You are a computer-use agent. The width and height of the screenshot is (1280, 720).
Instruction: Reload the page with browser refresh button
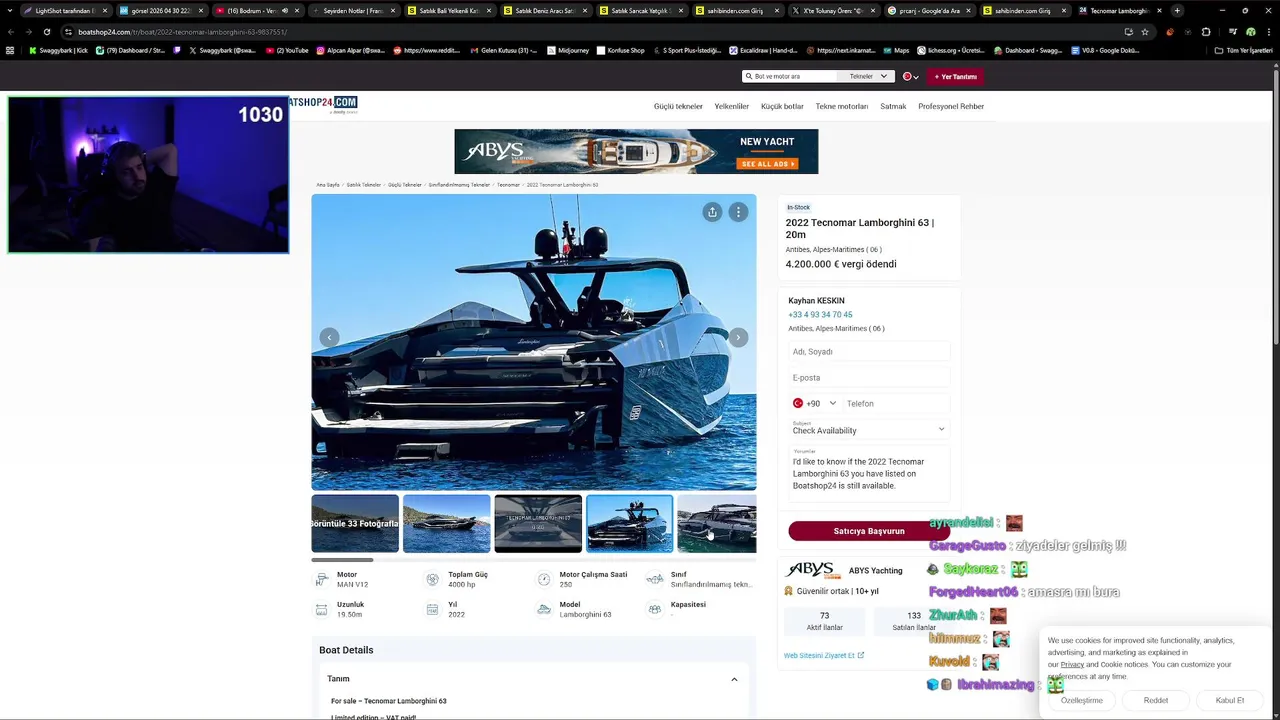46,32
